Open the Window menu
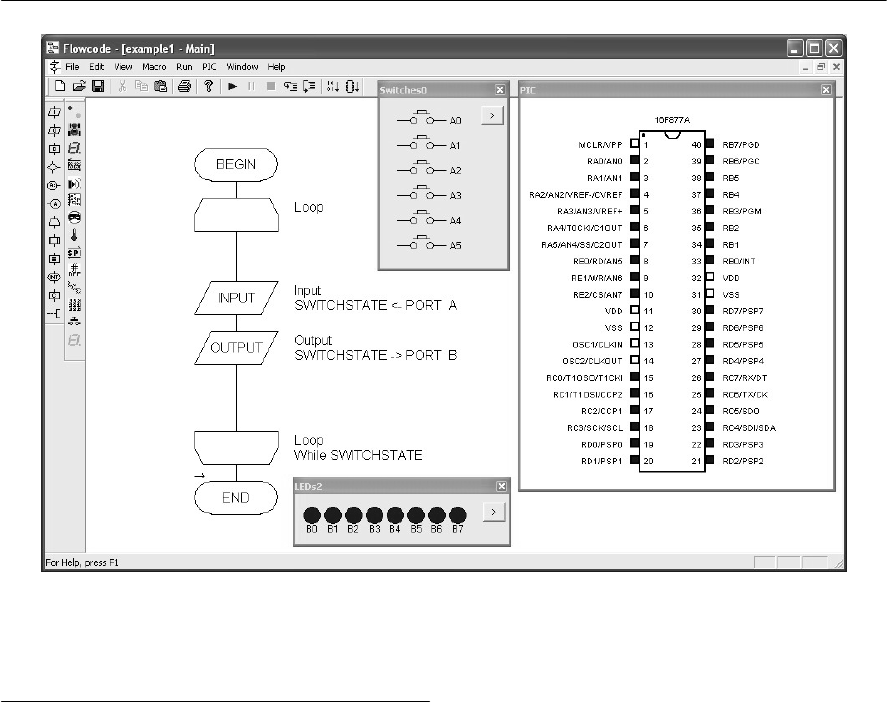The height and width of the screenshot is (702, 887). coord(242,67)
